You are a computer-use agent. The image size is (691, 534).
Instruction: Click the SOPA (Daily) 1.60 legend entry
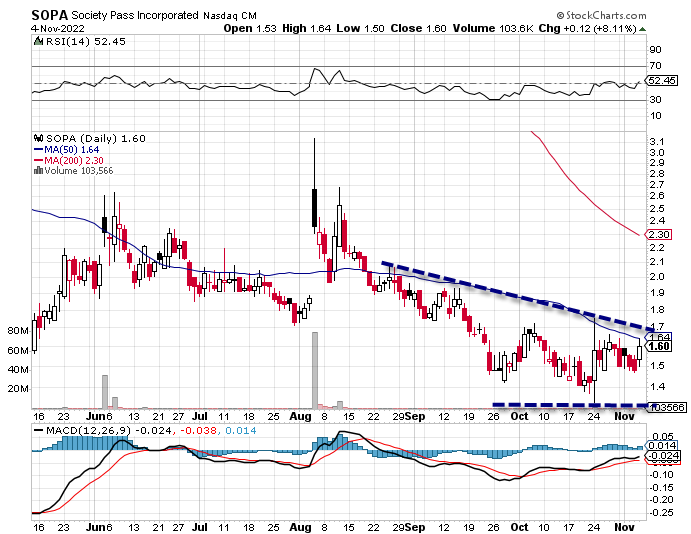[96, 138]
